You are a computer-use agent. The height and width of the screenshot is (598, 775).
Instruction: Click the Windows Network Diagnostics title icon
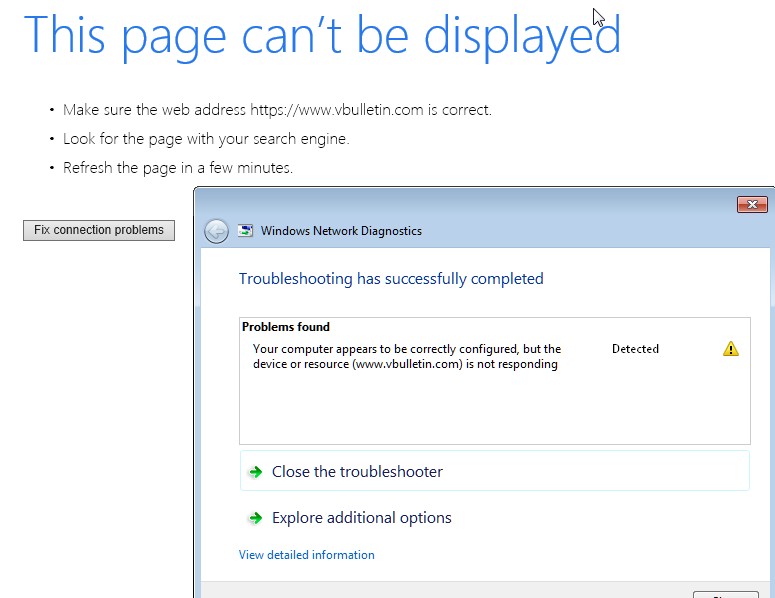click(246, 231)
